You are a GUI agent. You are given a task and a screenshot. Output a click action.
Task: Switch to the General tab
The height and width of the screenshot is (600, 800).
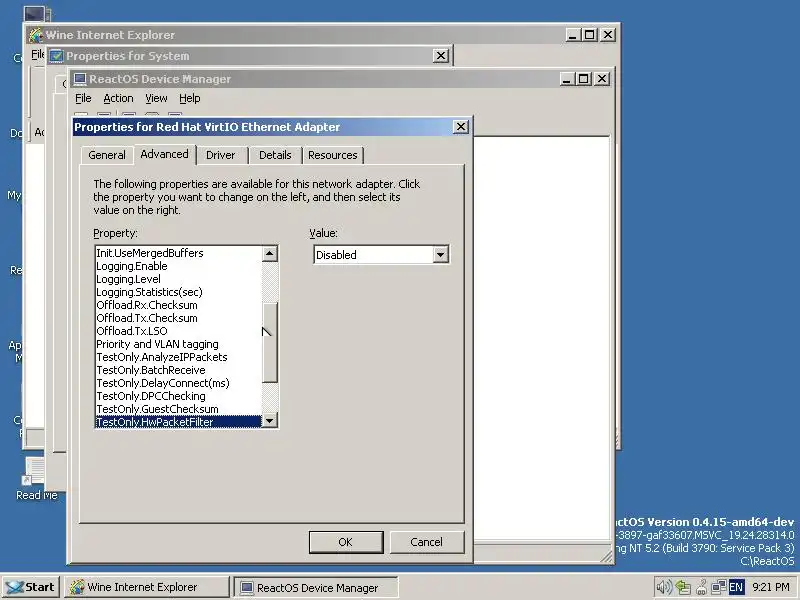pyautogui.click(x=107, y=155)
